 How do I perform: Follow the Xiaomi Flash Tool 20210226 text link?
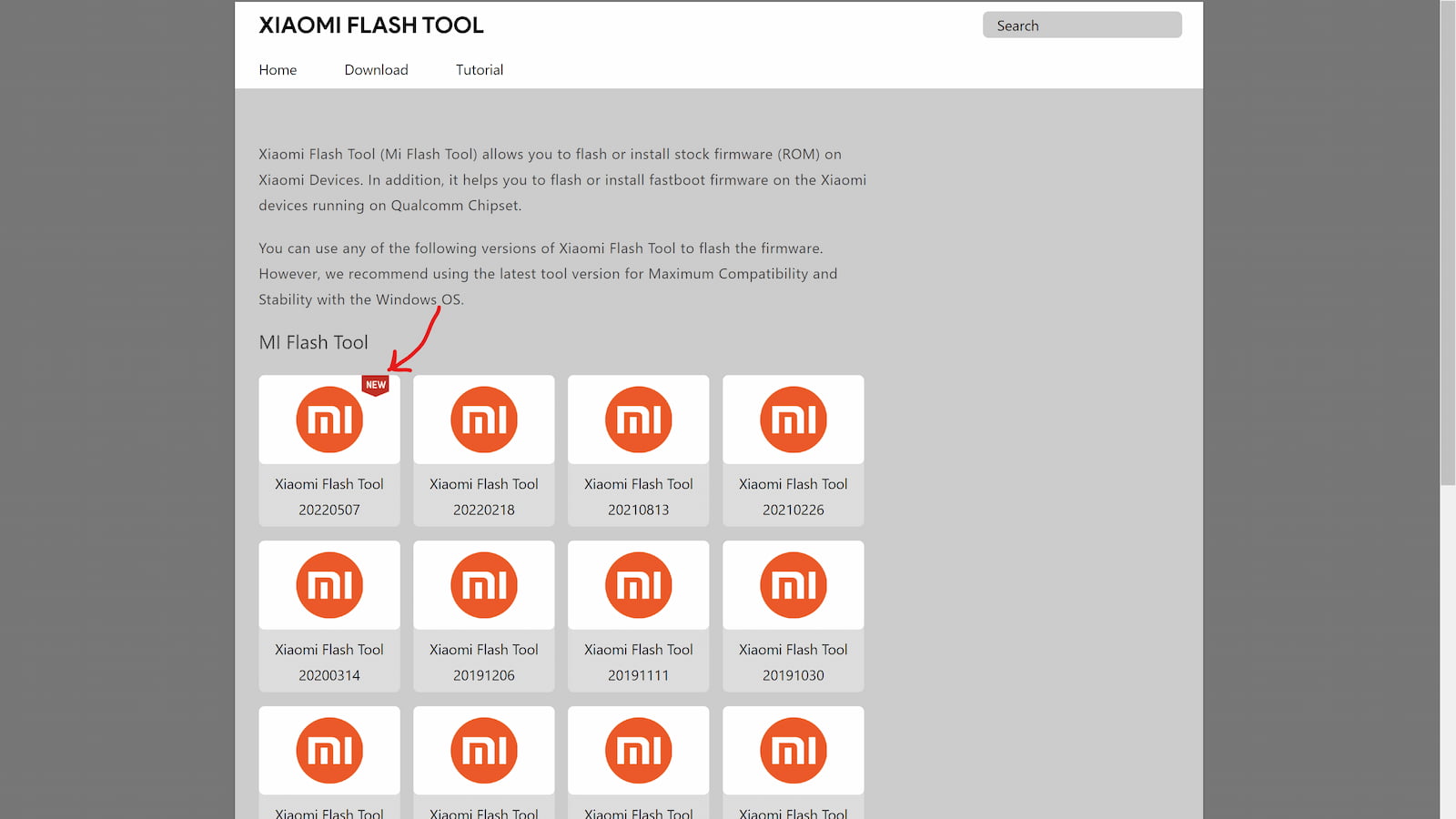click(794, 497)
